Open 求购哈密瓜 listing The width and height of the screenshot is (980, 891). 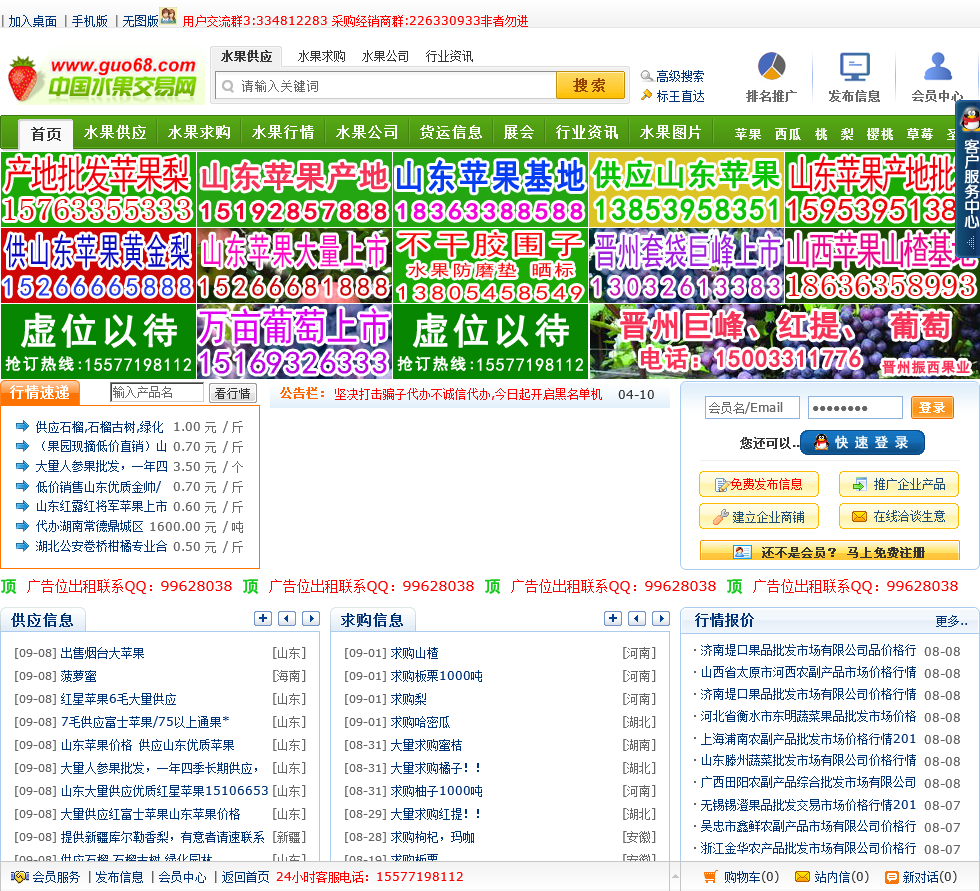click(420, 722)
